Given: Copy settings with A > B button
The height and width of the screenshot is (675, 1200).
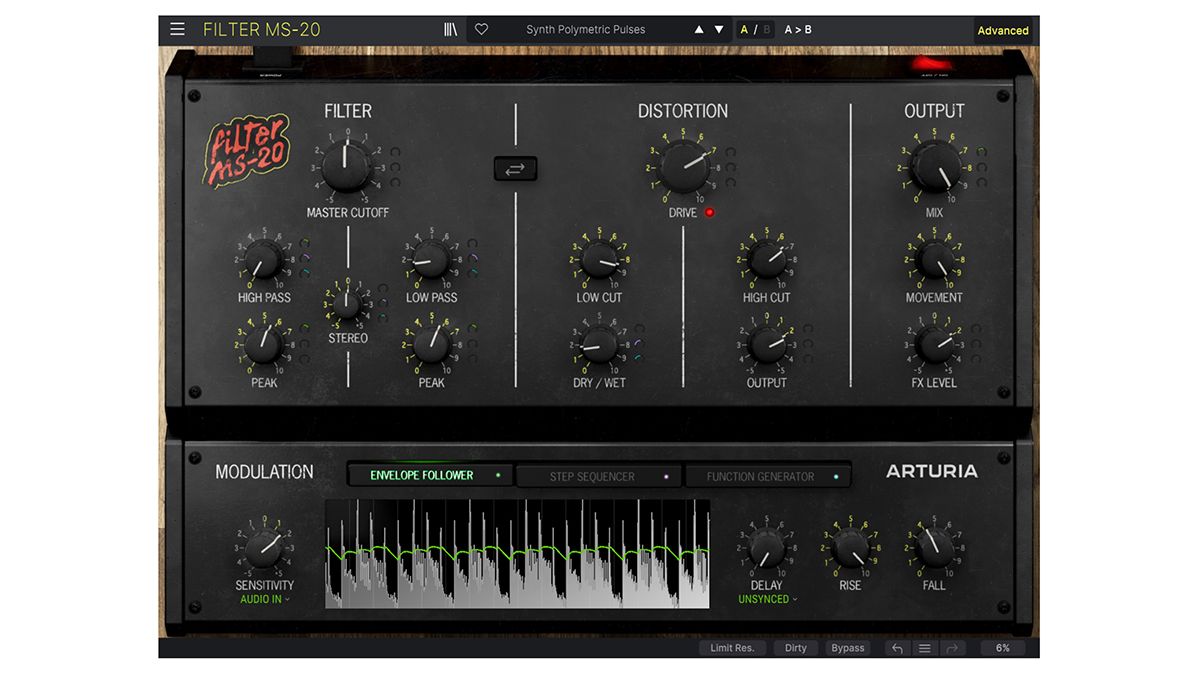Looking at the screenshot, I should [x=798, y=30].
